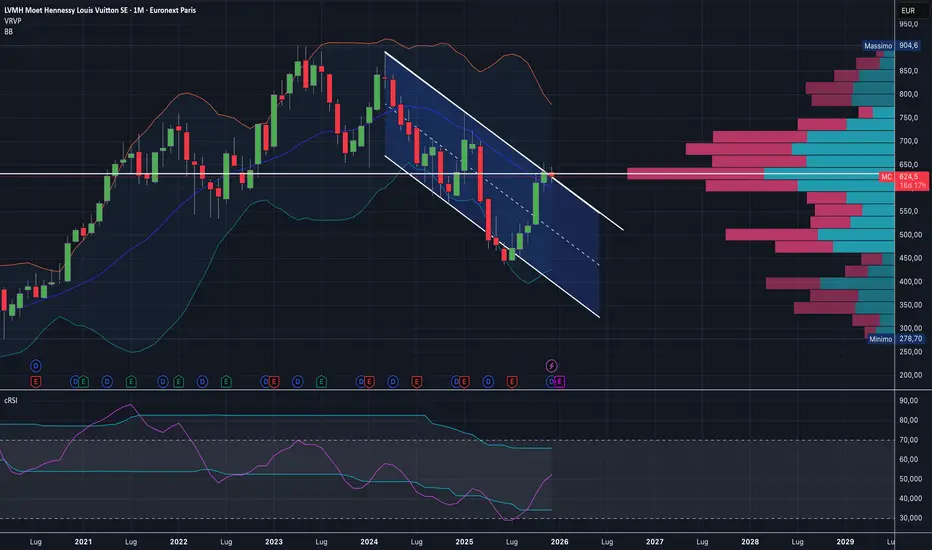Image resolution: width=932 pixels, height=550 pixels.
Task: Open the purple upcoming earnings E marker near 2026
Action: tap(559, 382)
